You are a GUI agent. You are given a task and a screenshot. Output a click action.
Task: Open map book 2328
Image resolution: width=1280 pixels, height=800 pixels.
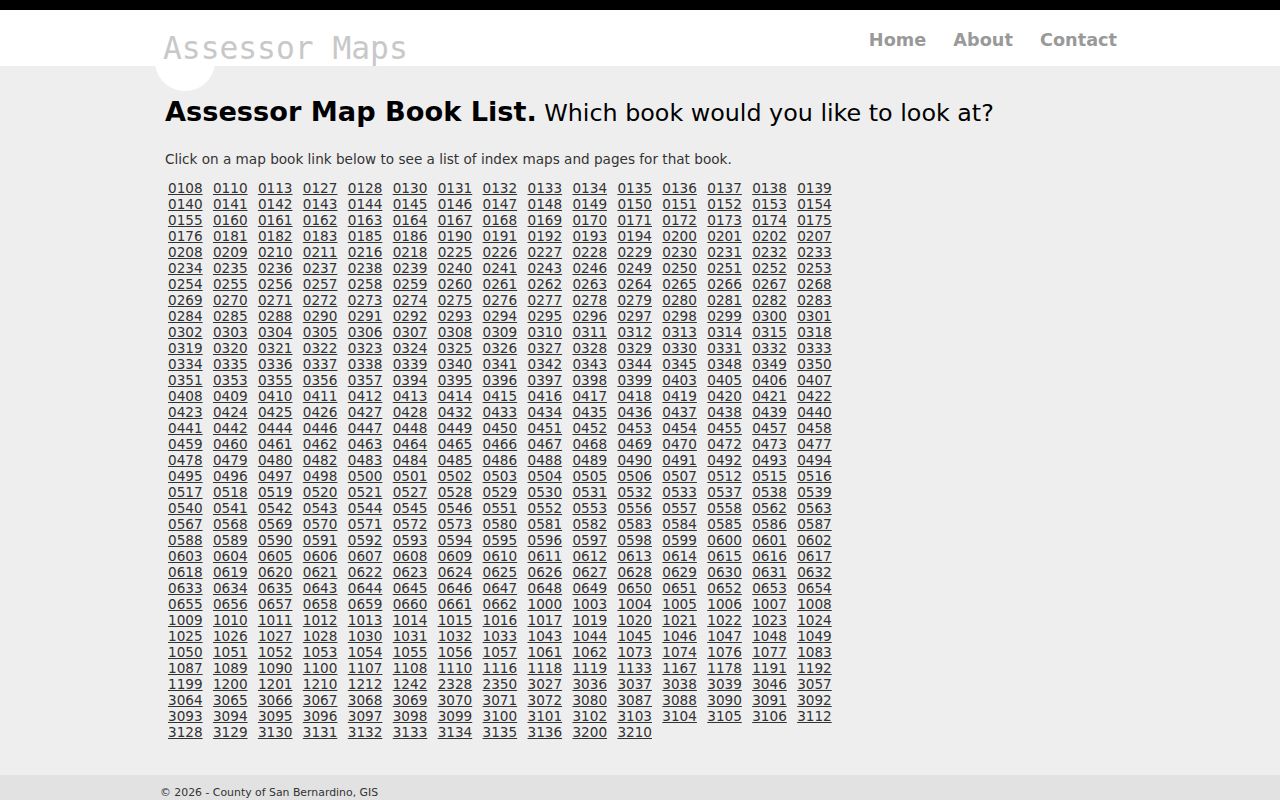[x=455, y=684]
